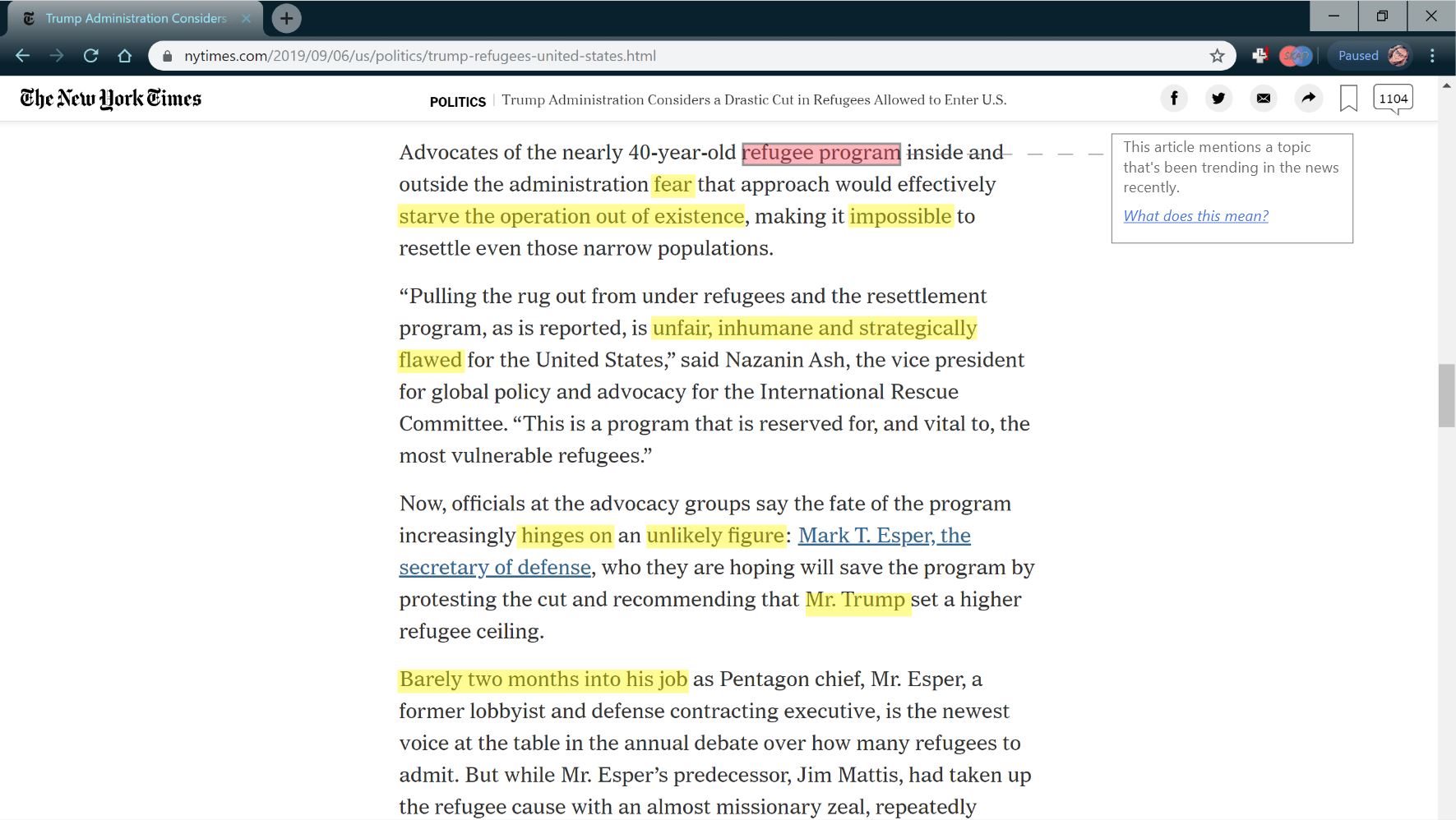This screenshot has height=820, width=1456.
Task: Open the 'What does this mean?' link
Action: point(1195,216)
